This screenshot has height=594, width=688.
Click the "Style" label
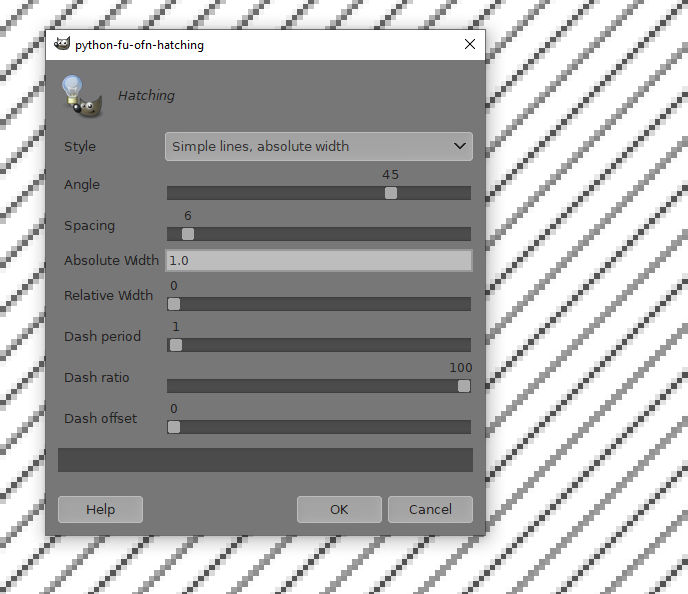coord(80,147)
